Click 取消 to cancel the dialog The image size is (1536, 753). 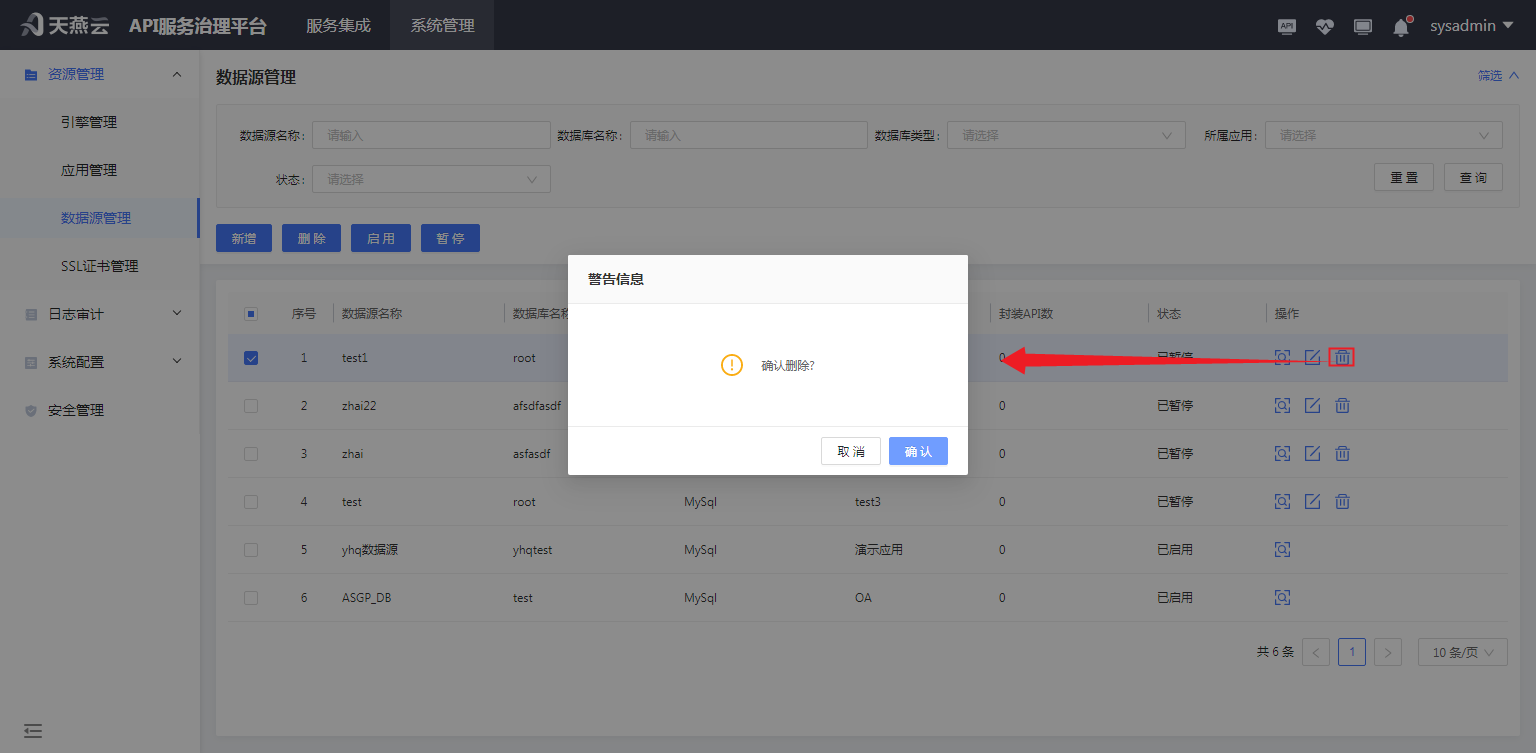click(851, 451)
